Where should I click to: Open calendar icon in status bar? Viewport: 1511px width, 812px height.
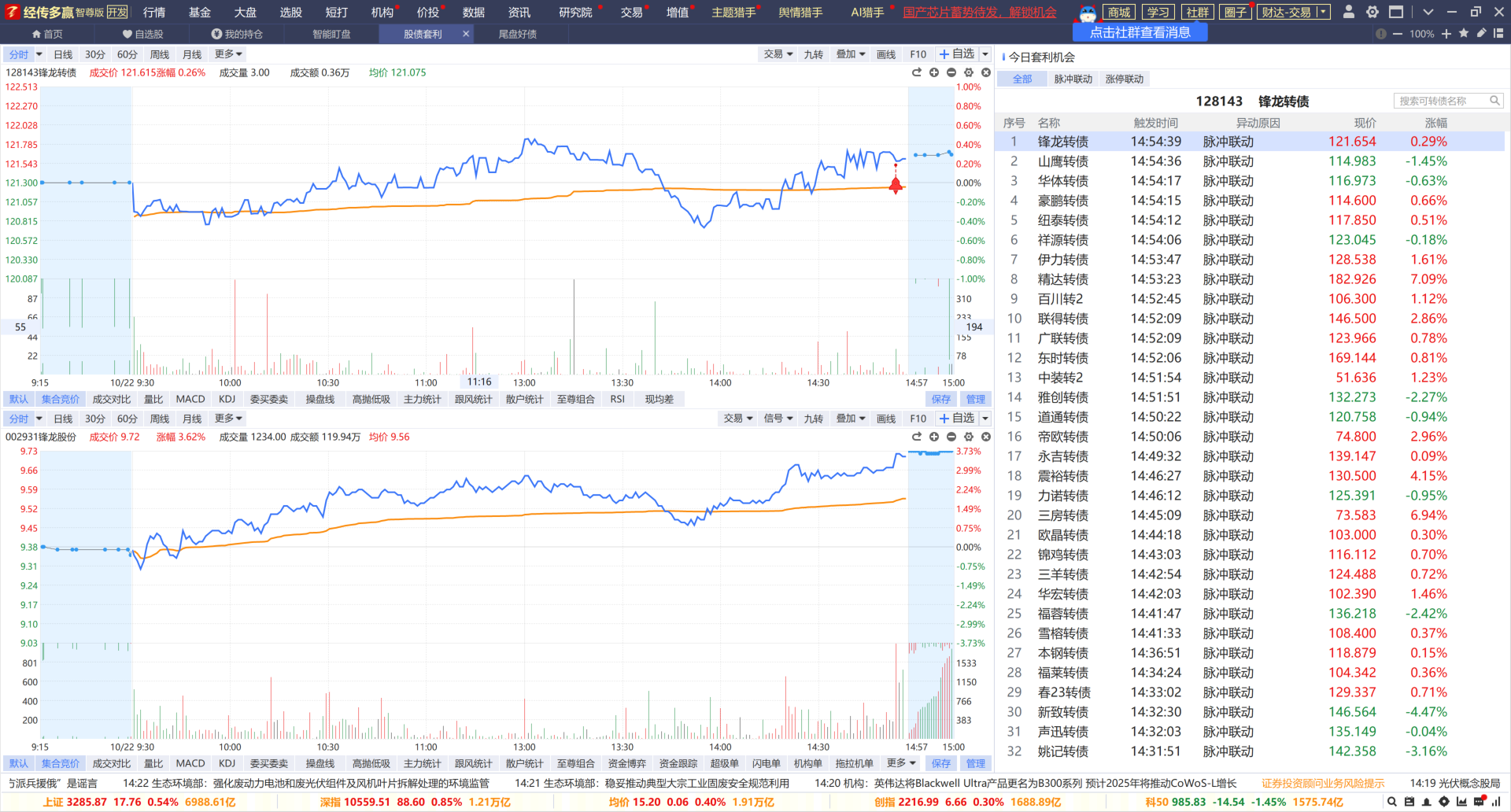[1409, 802]
